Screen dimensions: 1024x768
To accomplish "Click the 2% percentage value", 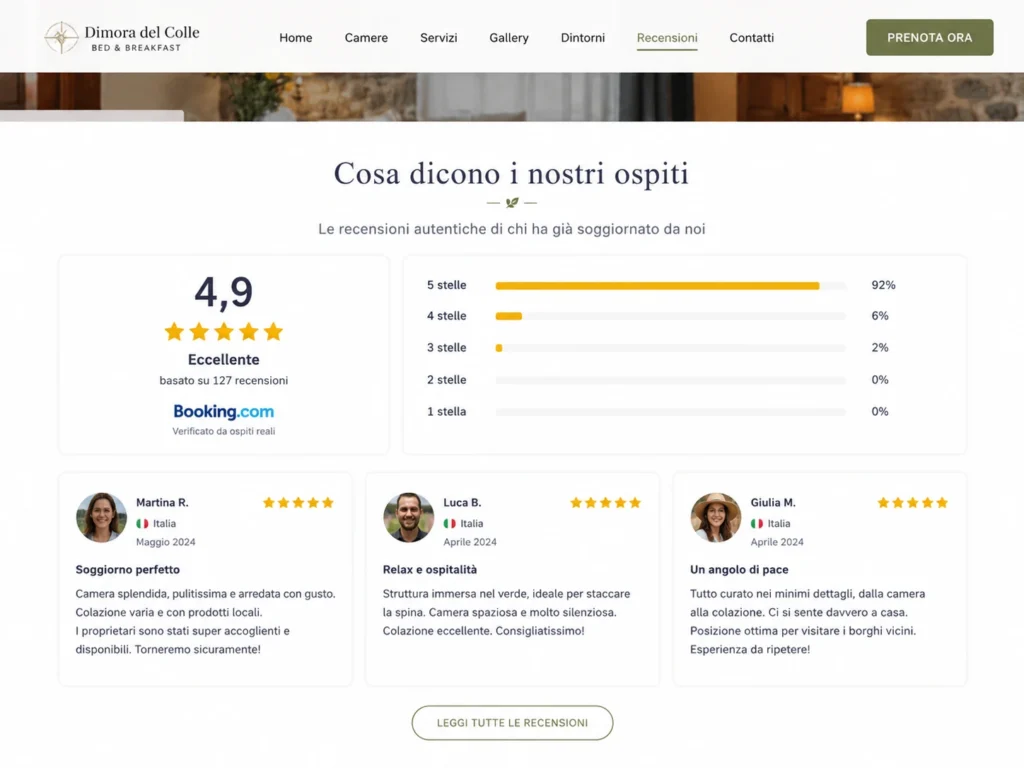I will [880, 347].
